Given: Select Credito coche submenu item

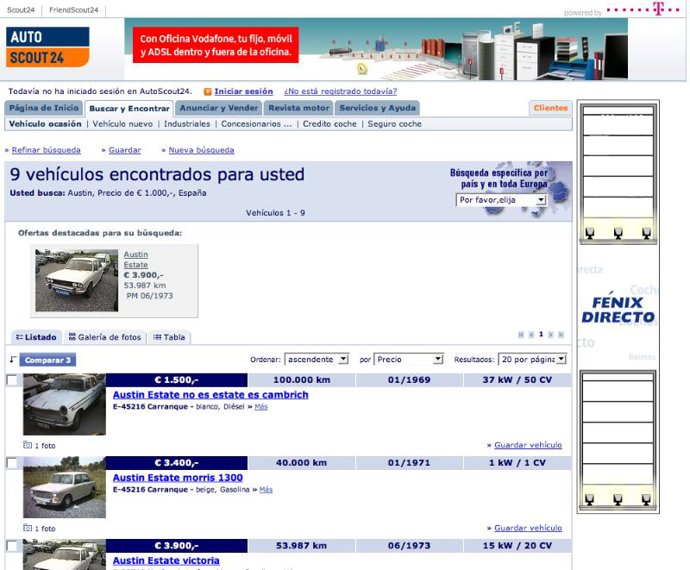Looking at the screenshot, I should (330, 124).
